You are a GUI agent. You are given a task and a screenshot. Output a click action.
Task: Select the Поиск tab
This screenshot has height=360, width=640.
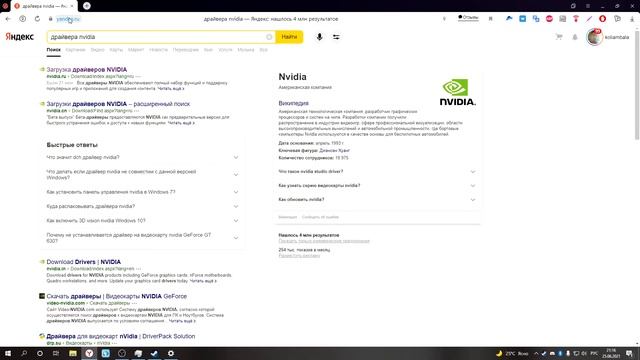click(x=53, y=50)
